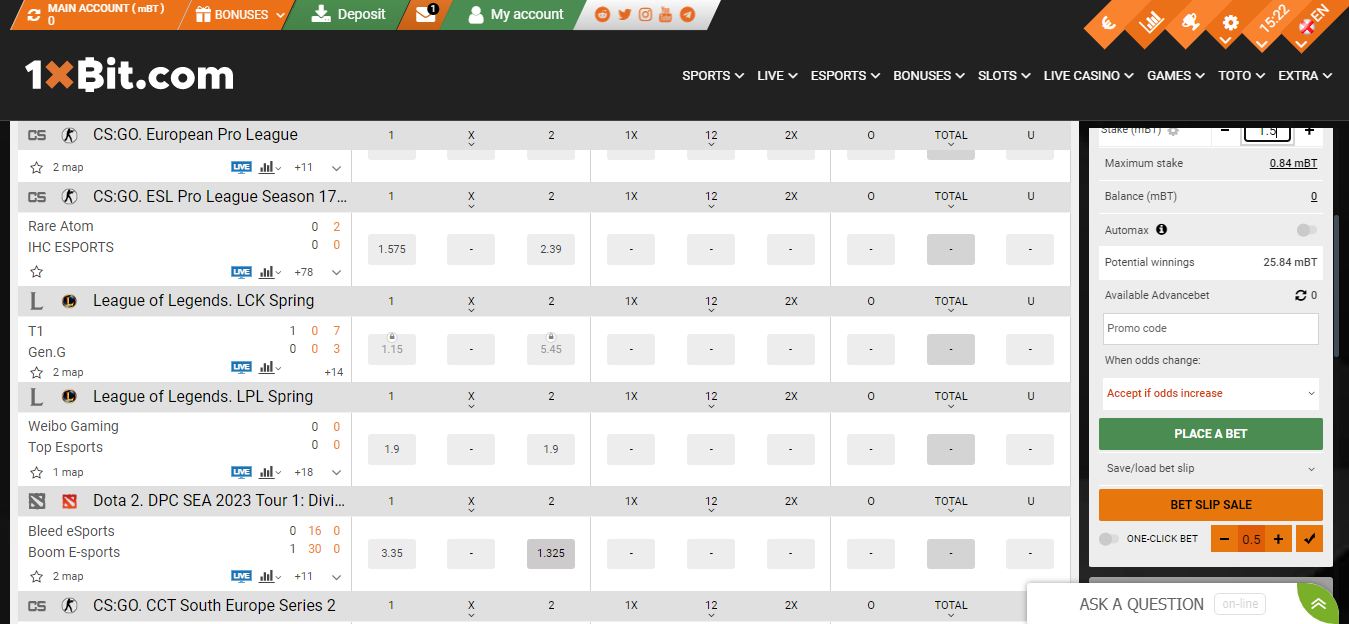Screen dimensions: 1349x624
Task: Click the Instagram icon in header
Action: coord(645,15)
